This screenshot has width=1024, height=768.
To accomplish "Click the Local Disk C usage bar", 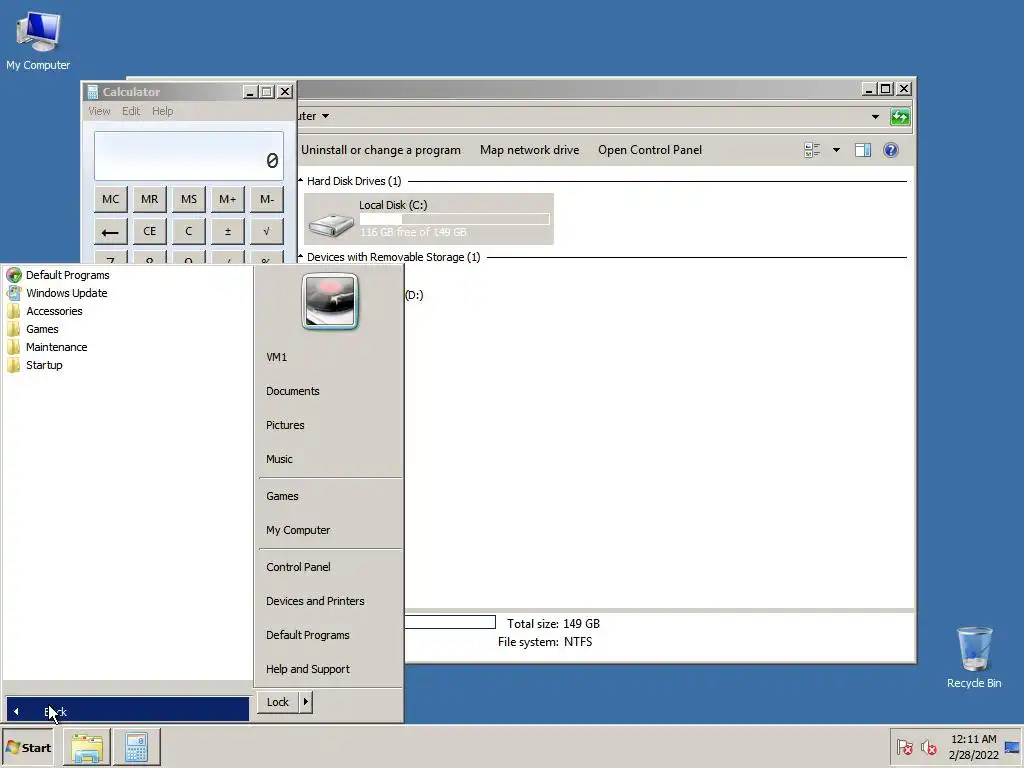I will [455, 219].
